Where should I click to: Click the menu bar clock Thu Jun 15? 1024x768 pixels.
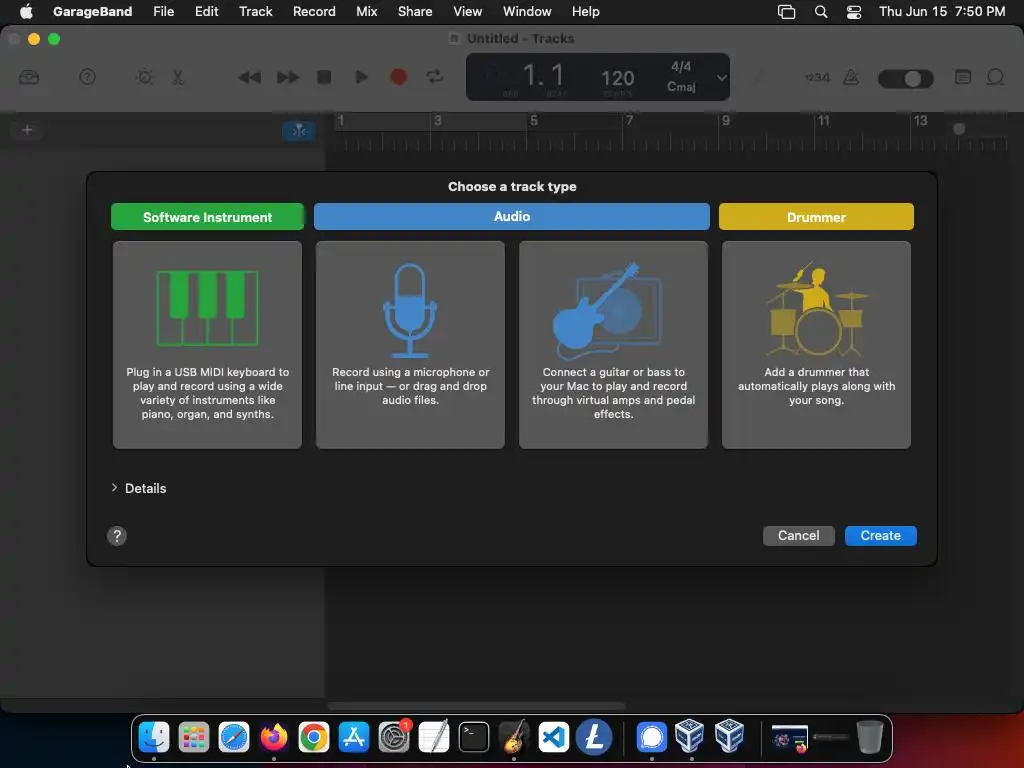(x=942, y=11)
